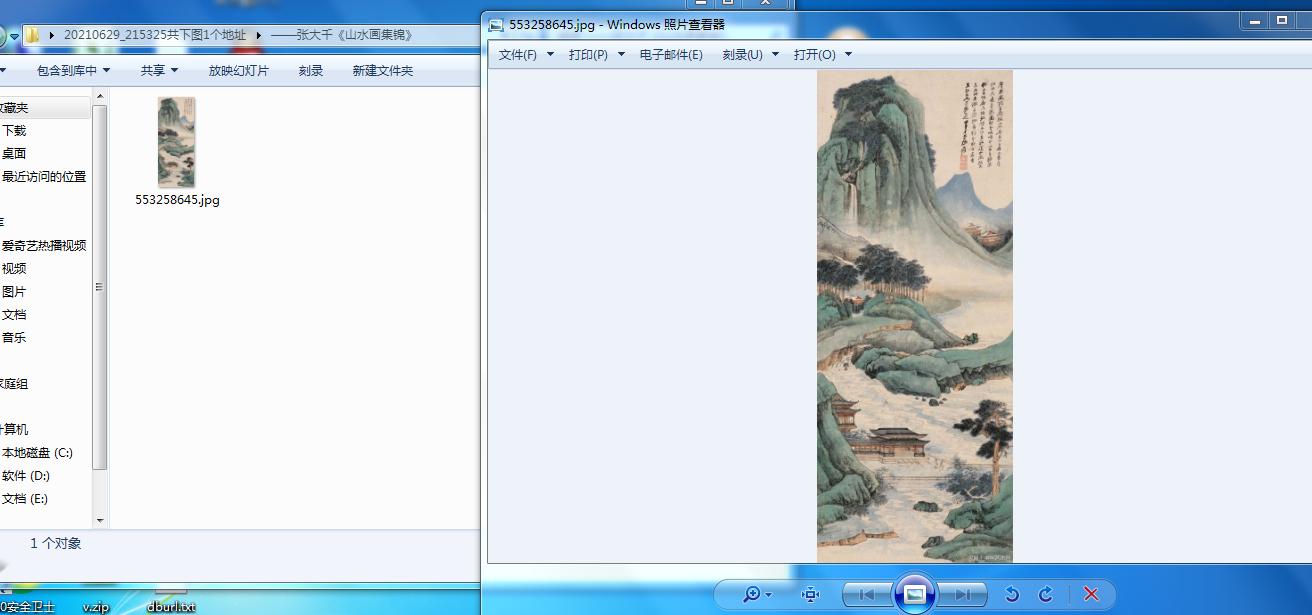Select 本地磁盘 (C:) in navigation pane
Viewport: 1312px width, 615px height.
click(x=37, y=453)
